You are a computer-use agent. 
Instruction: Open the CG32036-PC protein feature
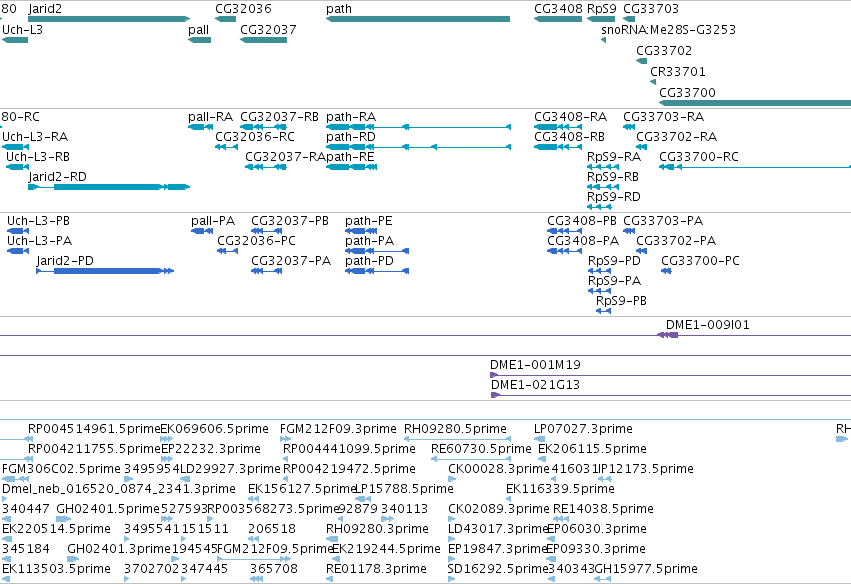[x=227, y=251]
